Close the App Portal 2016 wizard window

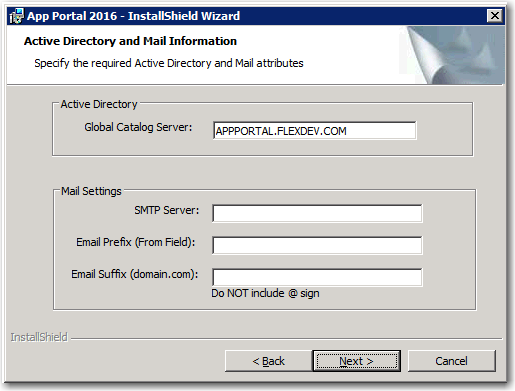495,16
